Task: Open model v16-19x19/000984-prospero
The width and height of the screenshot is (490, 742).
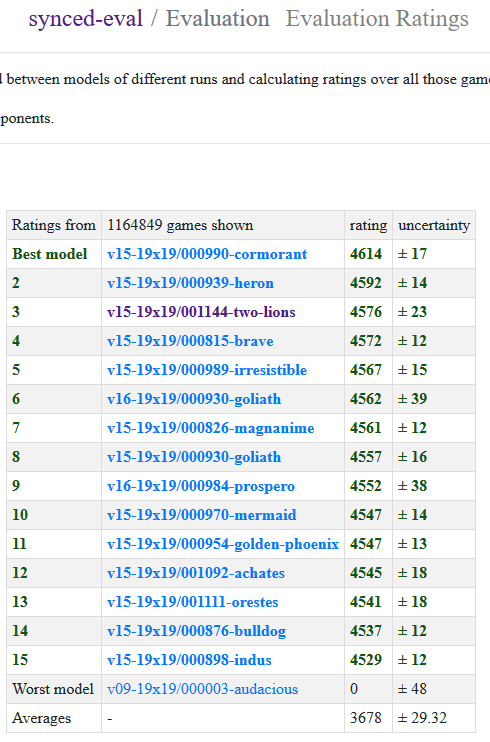Action: click(x=201, y=486)
